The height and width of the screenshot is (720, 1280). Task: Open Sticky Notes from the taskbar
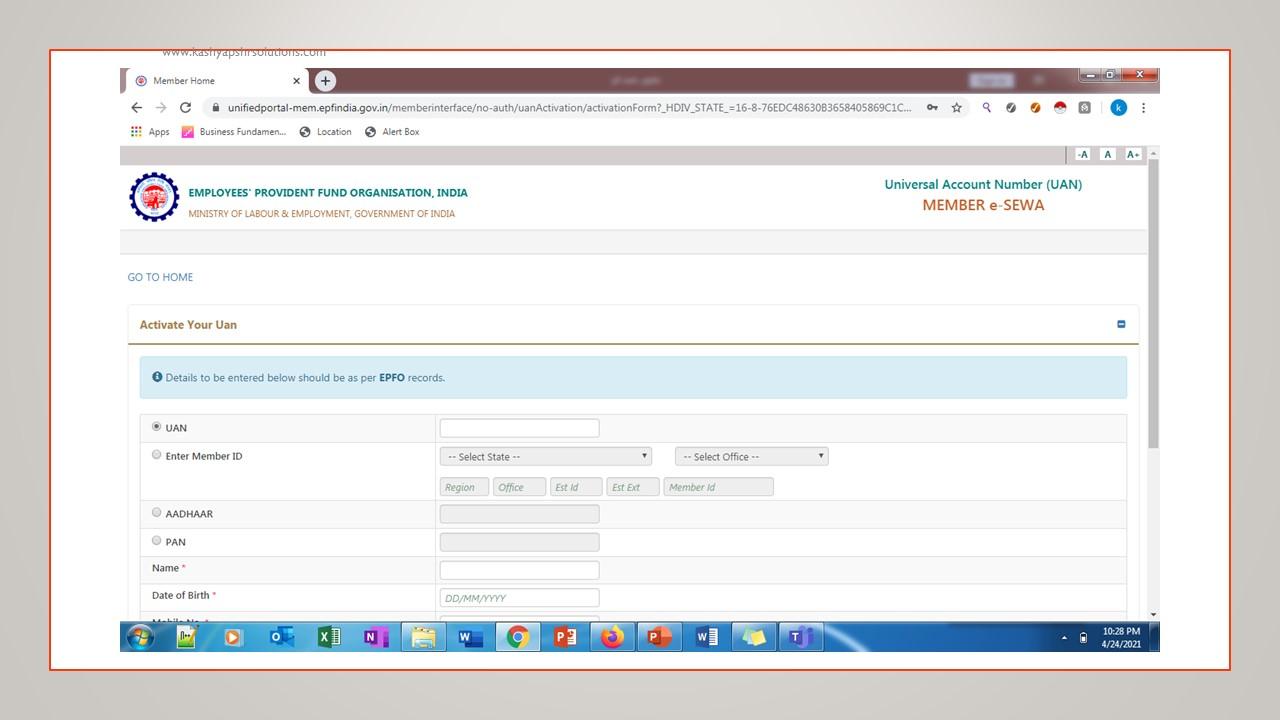[x=754, y=637]
